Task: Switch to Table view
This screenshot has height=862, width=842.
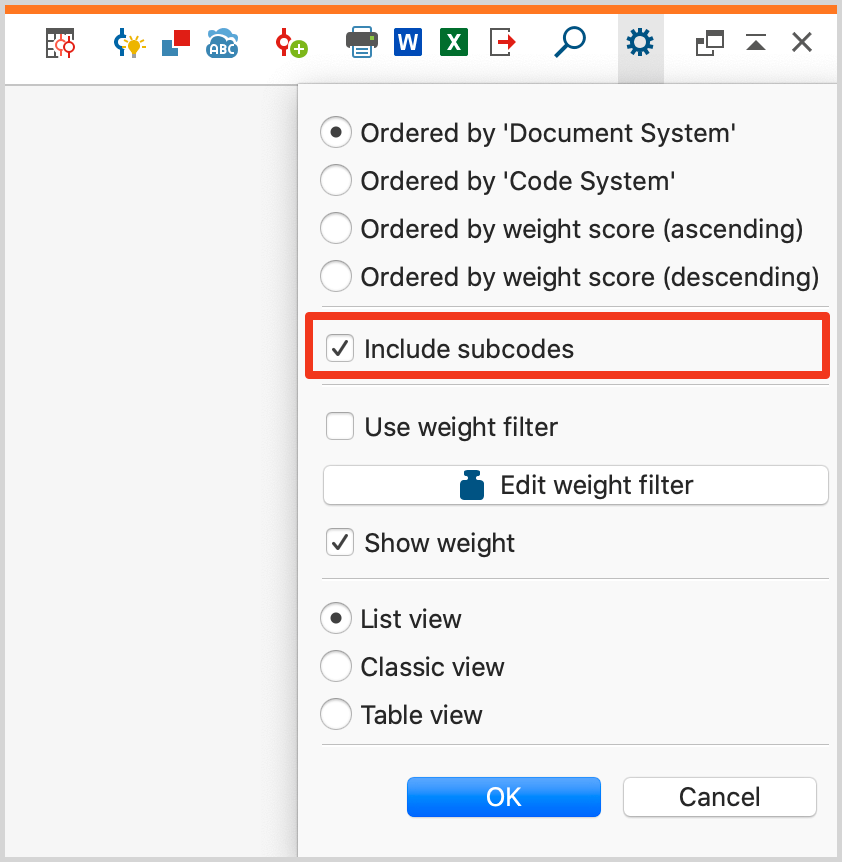Action: pyautogui.click(x=336, y=714)
